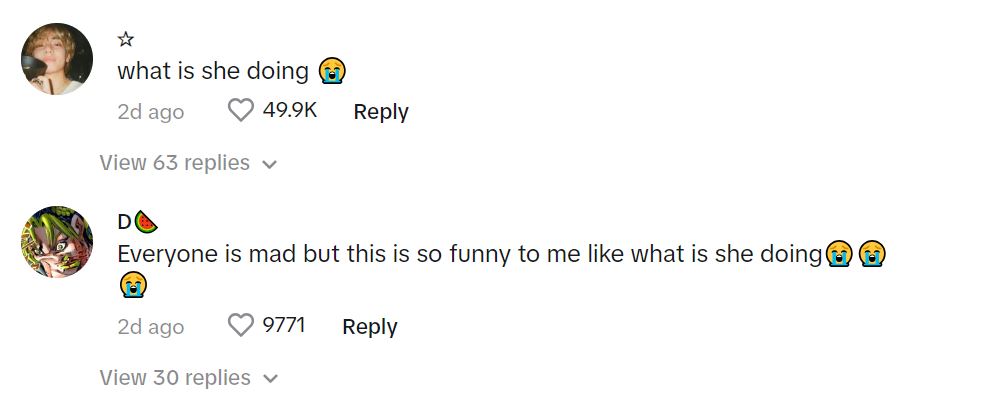Click the watermelon emoji next to username D

click(146, 222)
